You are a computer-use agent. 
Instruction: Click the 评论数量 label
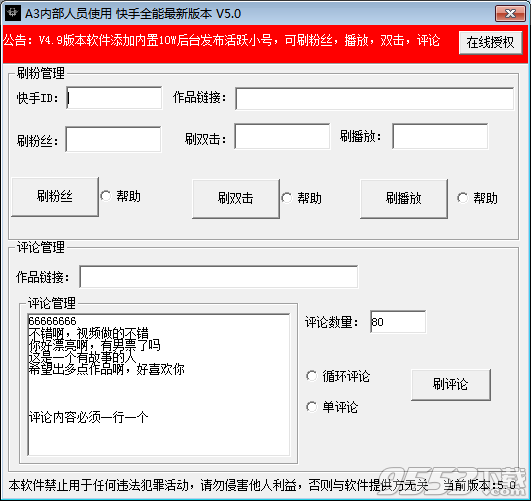coord(332,322)
